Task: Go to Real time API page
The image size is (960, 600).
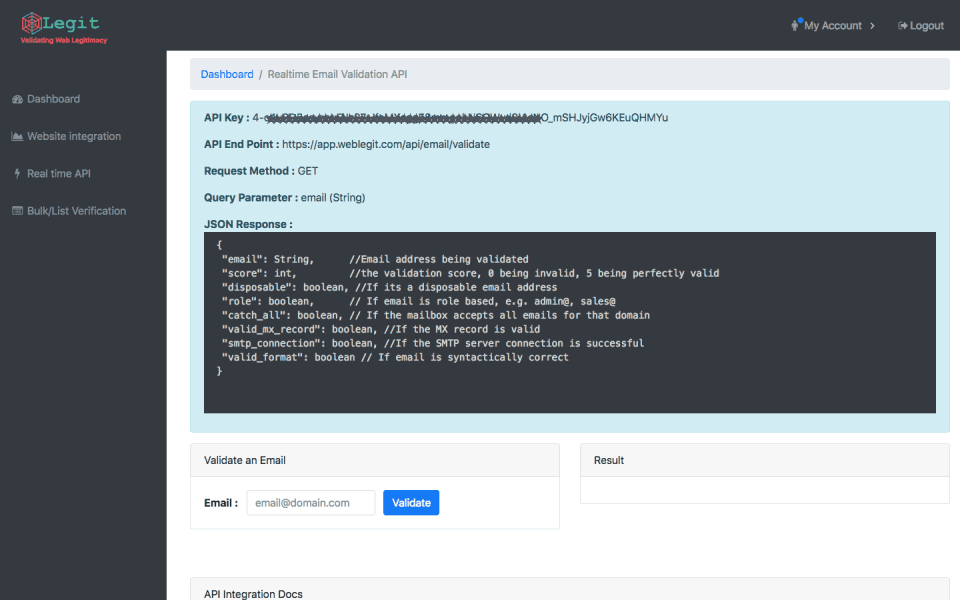Action: point(59,174)
